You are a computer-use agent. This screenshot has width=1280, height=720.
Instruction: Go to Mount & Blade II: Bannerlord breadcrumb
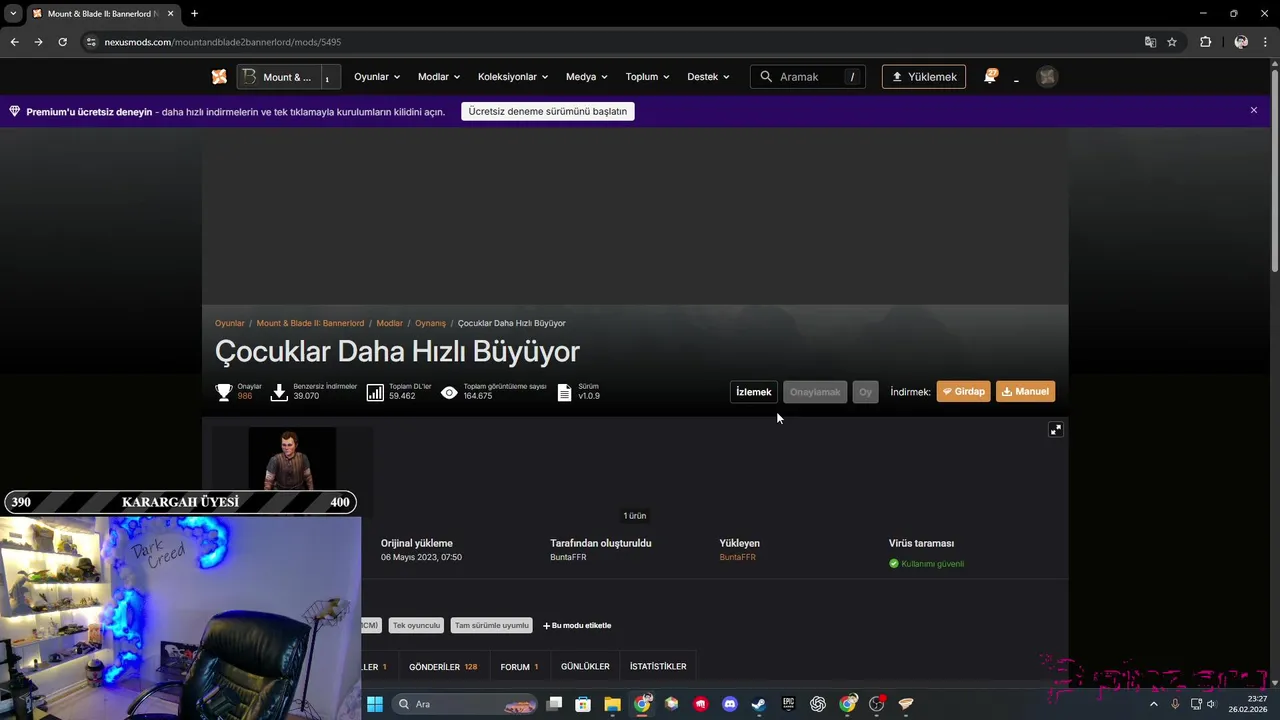(311, 323)
